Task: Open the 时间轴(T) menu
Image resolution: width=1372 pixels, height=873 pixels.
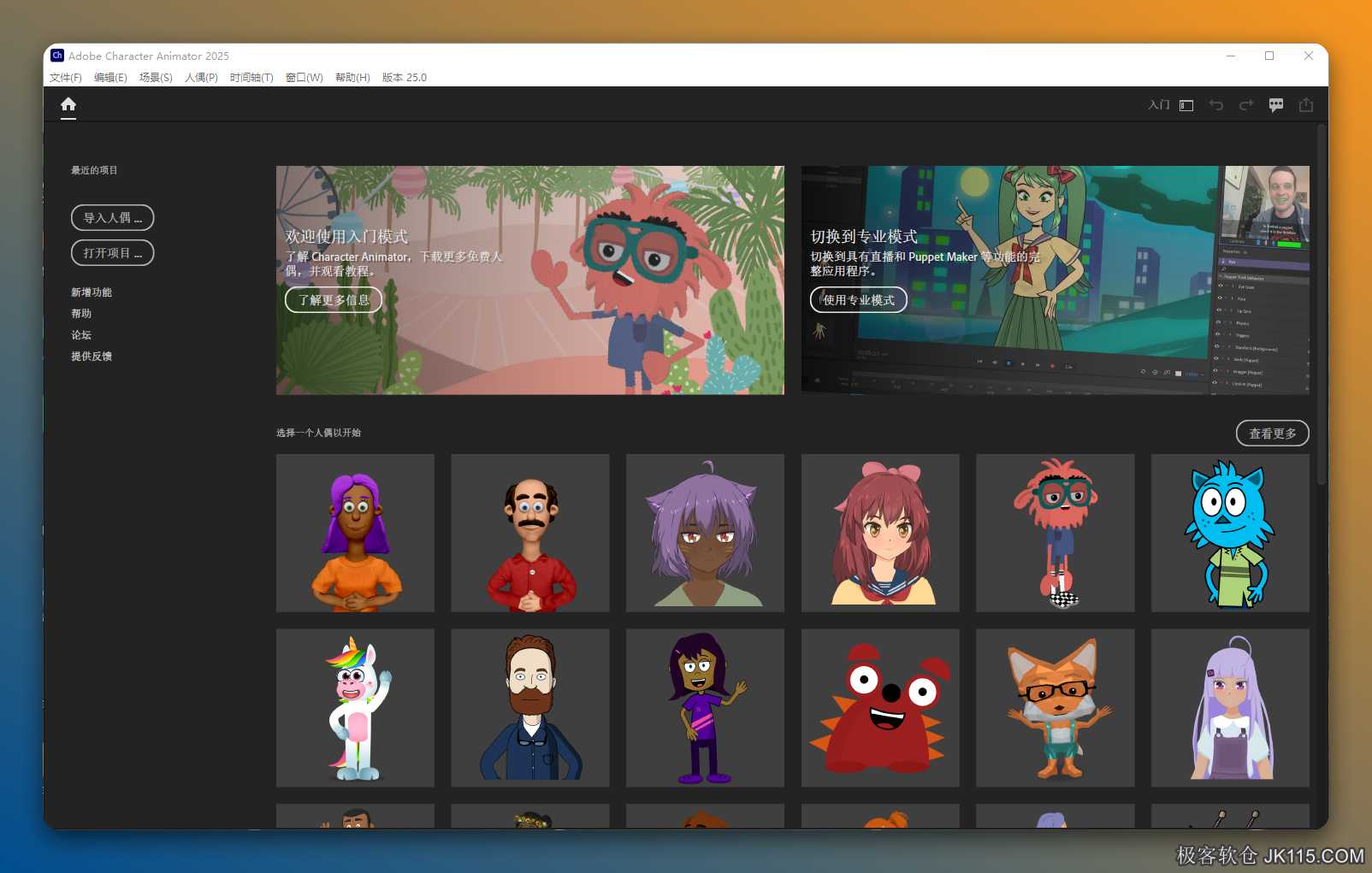Action: (x=251, y=77)
